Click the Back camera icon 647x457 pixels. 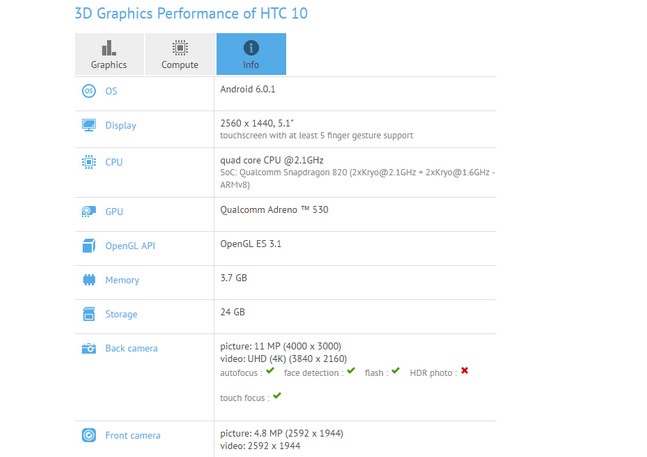coord(89,349)
